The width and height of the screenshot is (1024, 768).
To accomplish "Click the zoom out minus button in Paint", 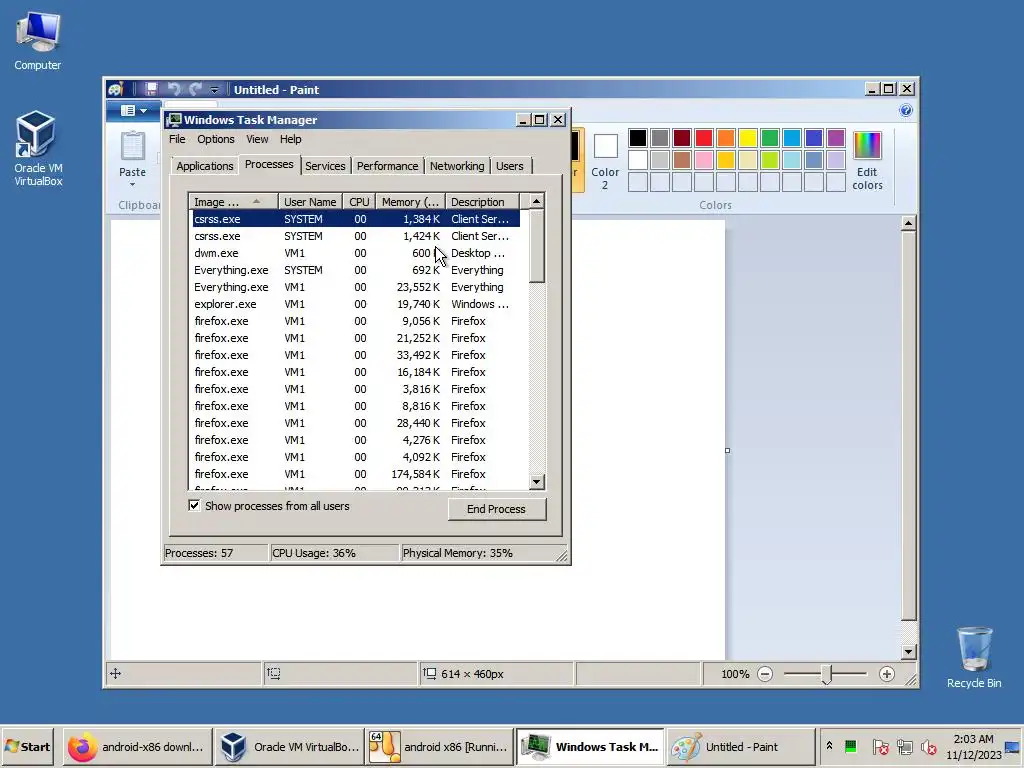I will (765, 674).
